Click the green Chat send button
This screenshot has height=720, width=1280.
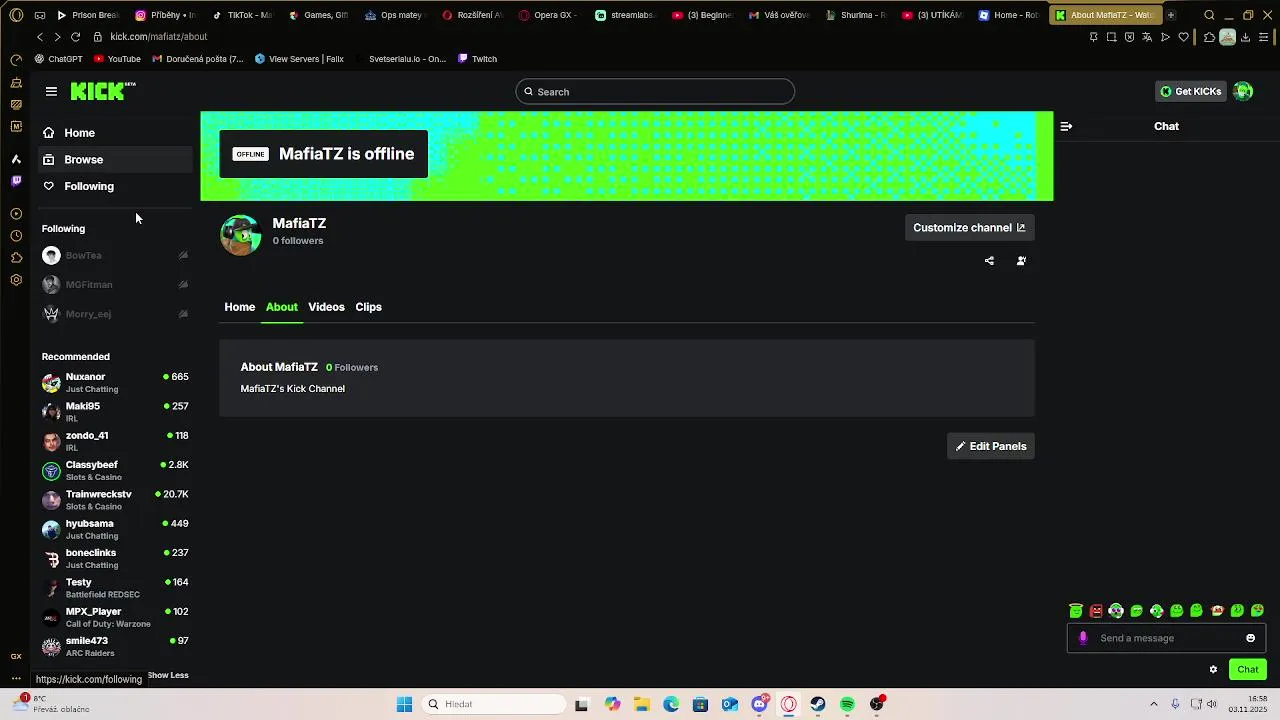click(x=1248, y=669)
